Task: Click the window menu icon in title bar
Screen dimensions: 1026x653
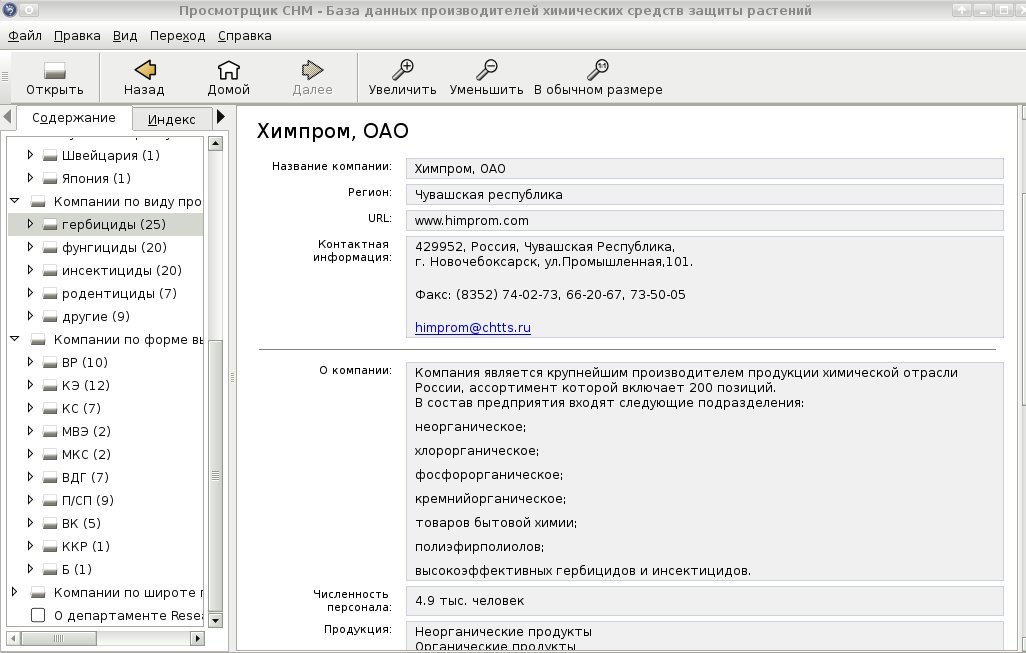Action: tap(9, 10)
